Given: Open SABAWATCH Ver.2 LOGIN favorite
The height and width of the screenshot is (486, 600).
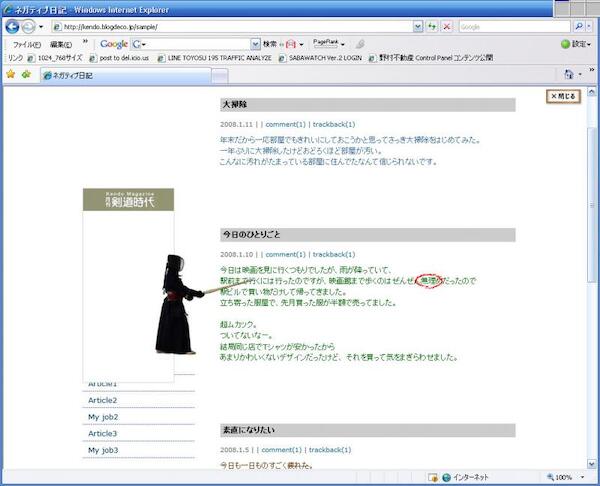Looking at the screenshot, I should 320,58.
